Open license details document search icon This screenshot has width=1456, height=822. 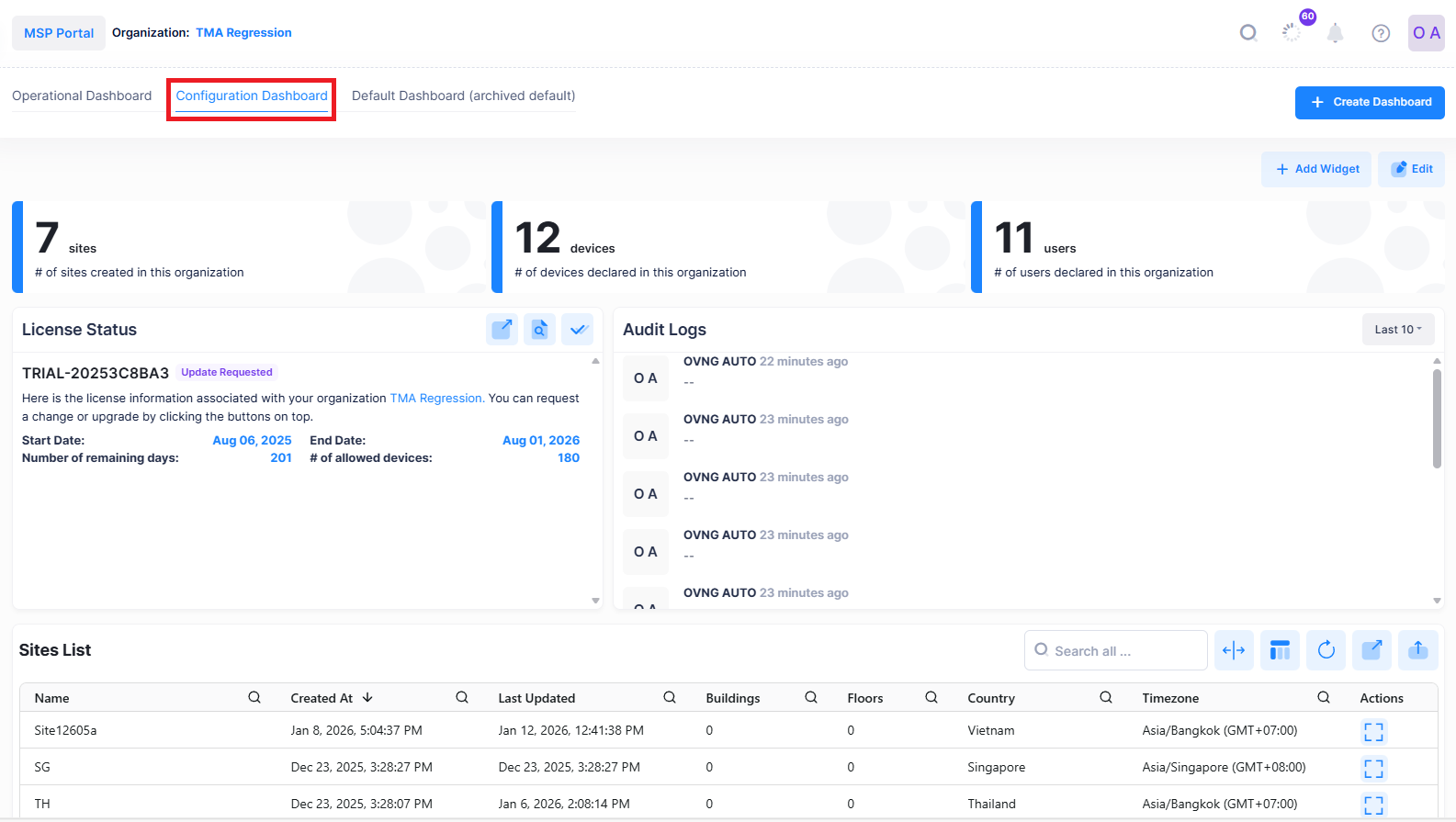(539, 329)
